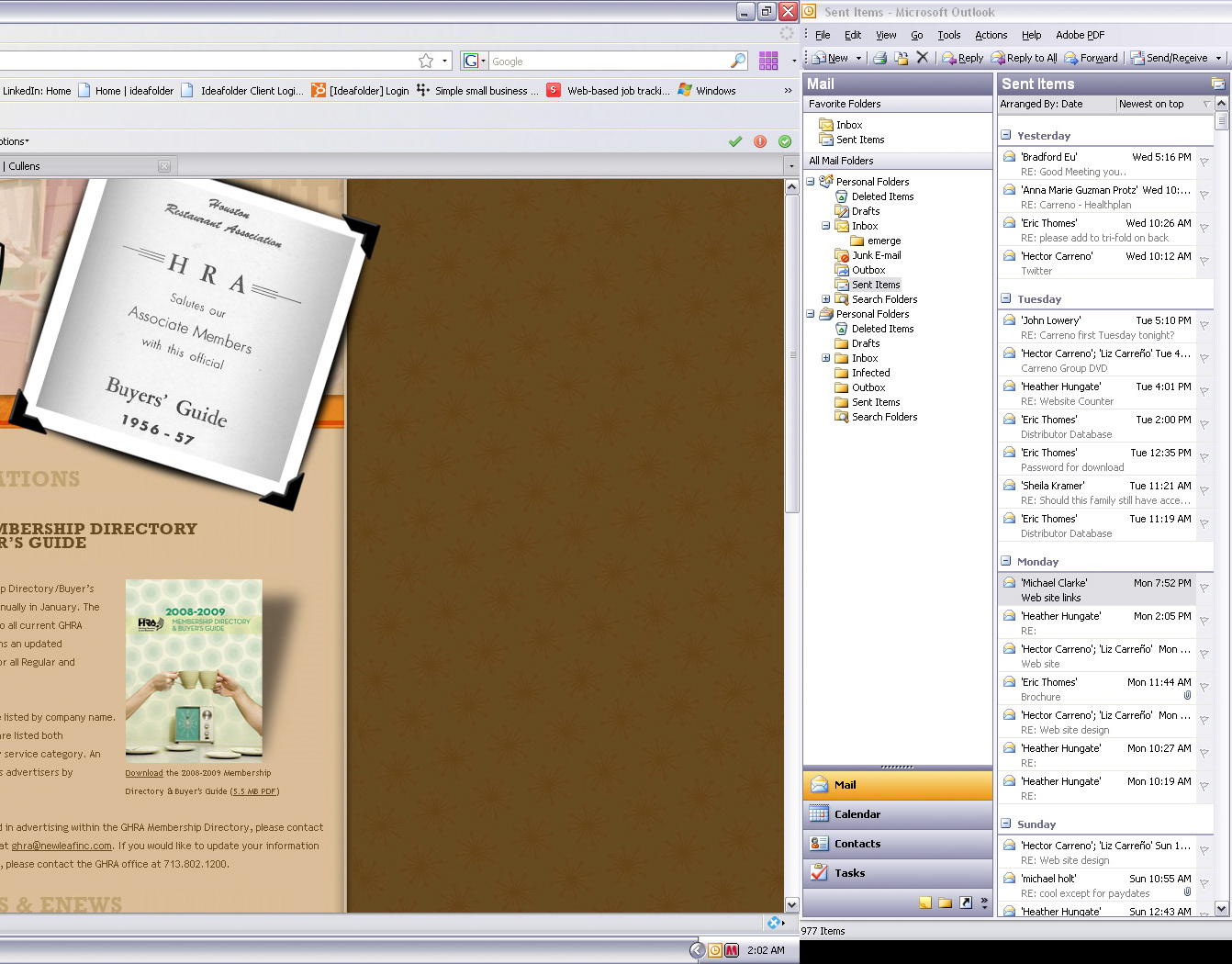1232x964 pixels.
Task: Open the New item dropdown arrow
Action: pos(859,58)
